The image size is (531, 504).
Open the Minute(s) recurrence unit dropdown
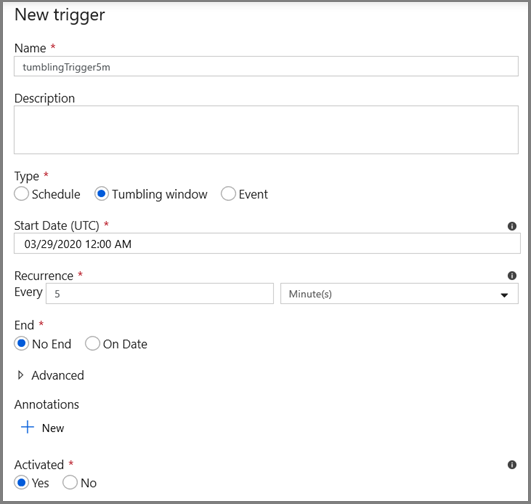(399, 294)
